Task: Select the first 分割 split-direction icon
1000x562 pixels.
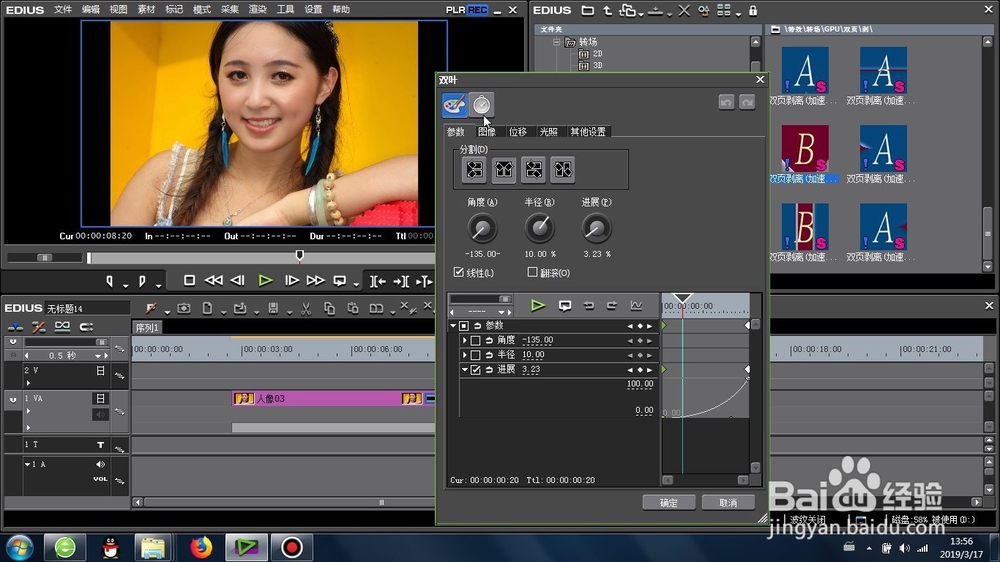Action: pos(474,170)
